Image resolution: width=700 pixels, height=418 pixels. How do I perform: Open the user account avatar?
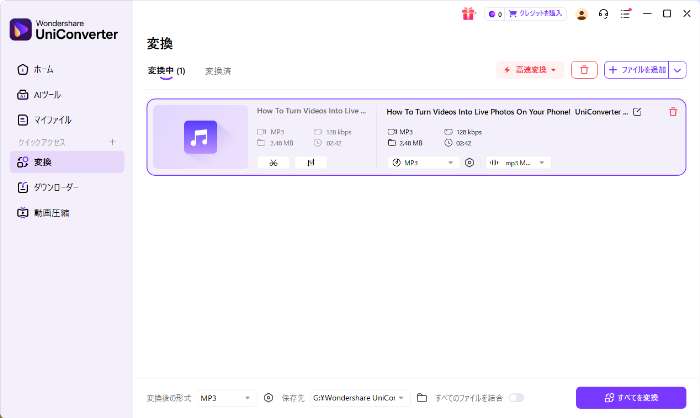point(581,14)
